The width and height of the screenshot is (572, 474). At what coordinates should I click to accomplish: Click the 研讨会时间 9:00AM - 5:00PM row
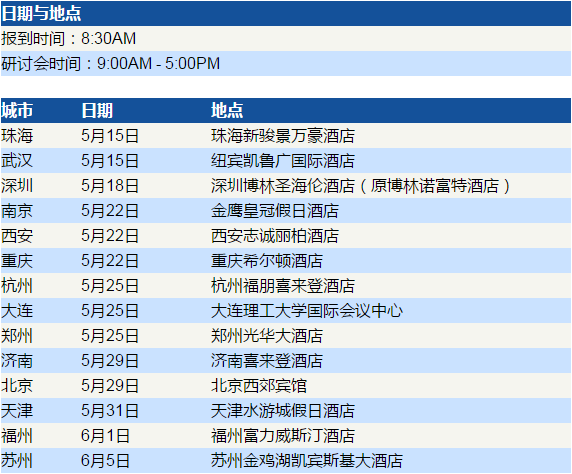tap(286, 63)
